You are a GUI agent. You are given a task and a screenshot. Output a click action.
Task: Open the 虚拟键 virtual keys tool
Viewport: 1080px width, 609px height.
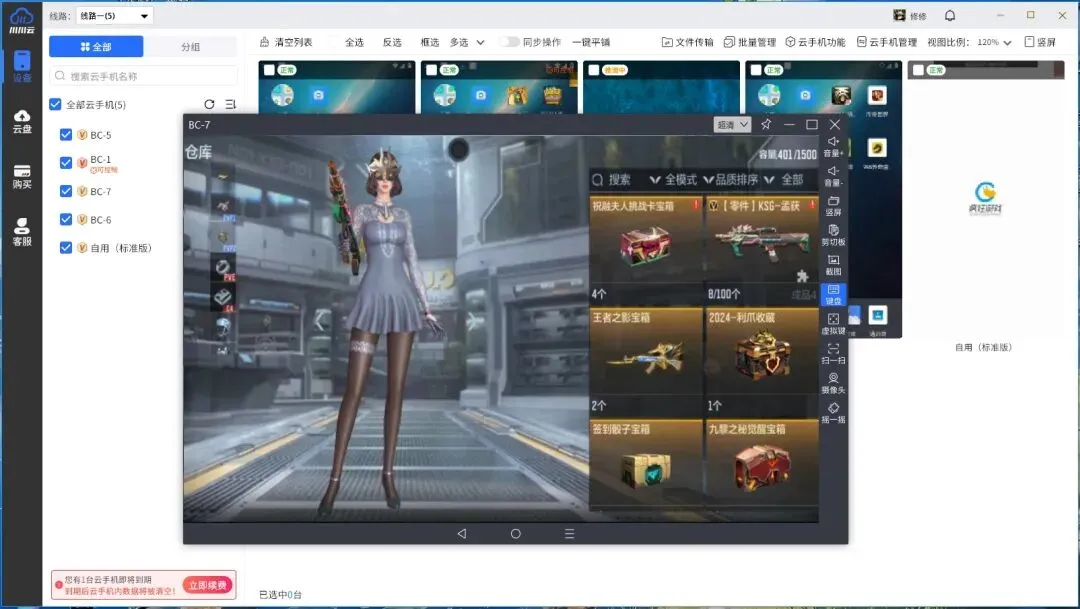tap(833, 324)
